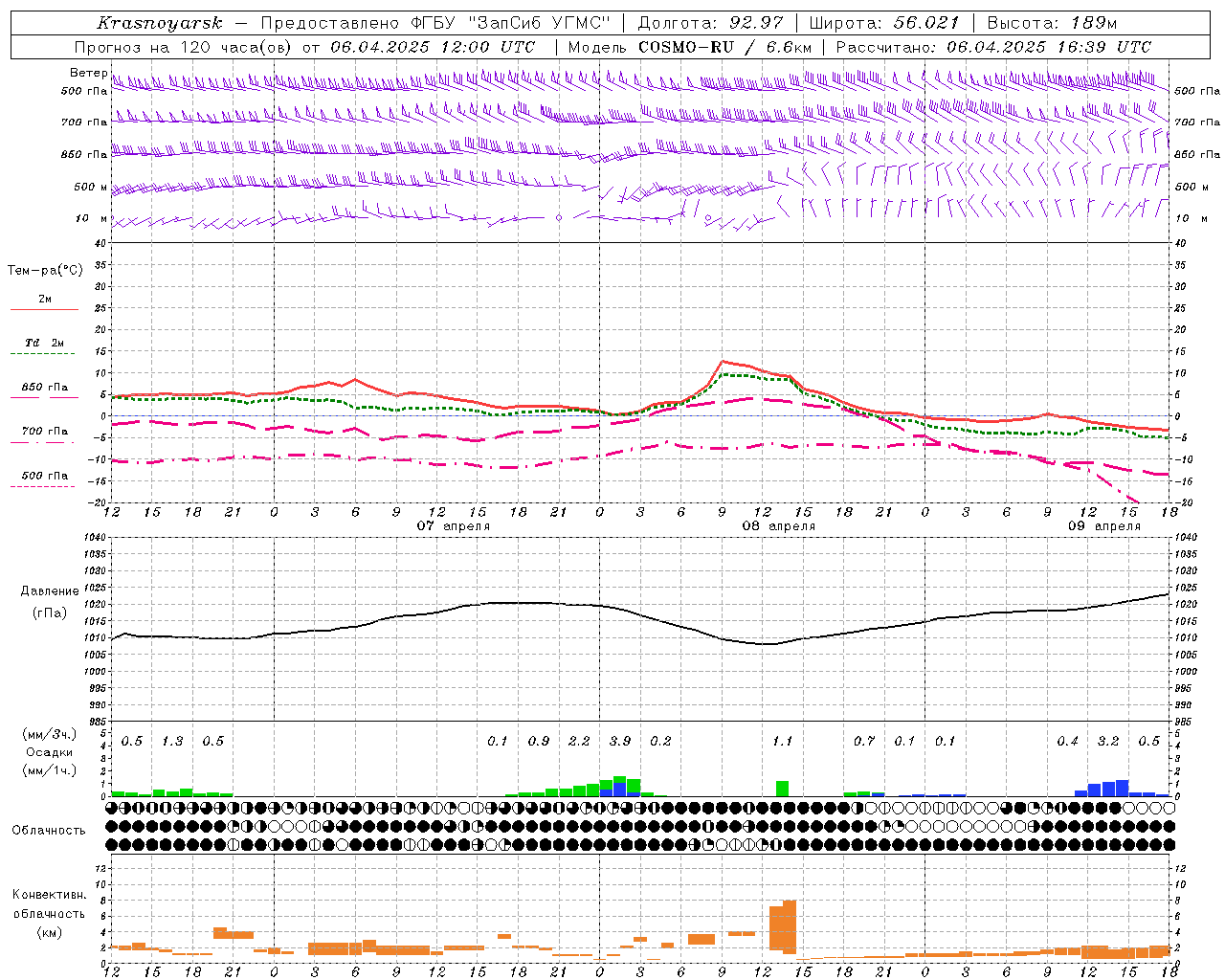
Task: Click the tallest orange convective cloud bar
Action: pyautogui.click(x=790, y=927)
